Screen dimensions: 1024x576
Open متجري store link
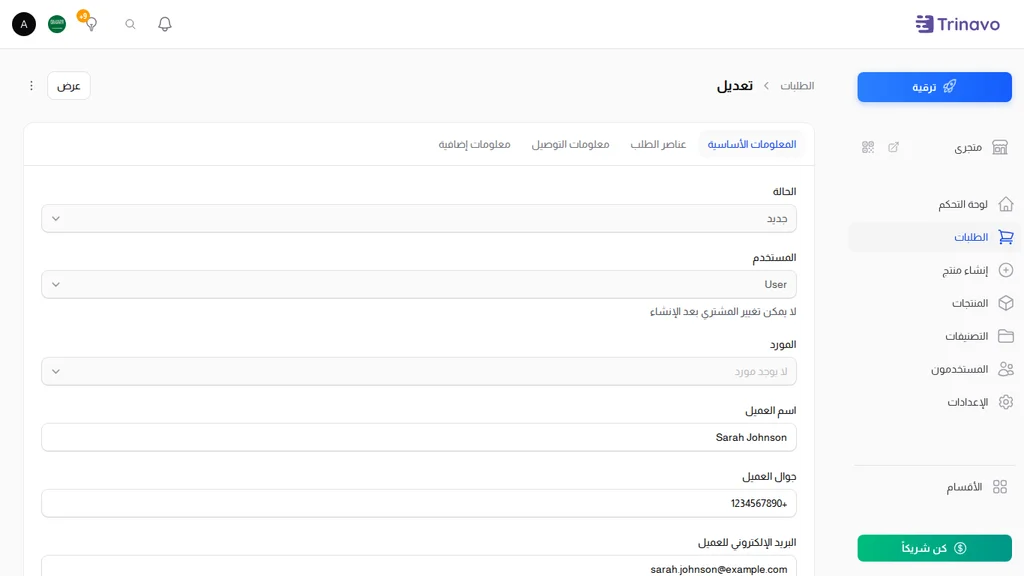tap(968, 148)
